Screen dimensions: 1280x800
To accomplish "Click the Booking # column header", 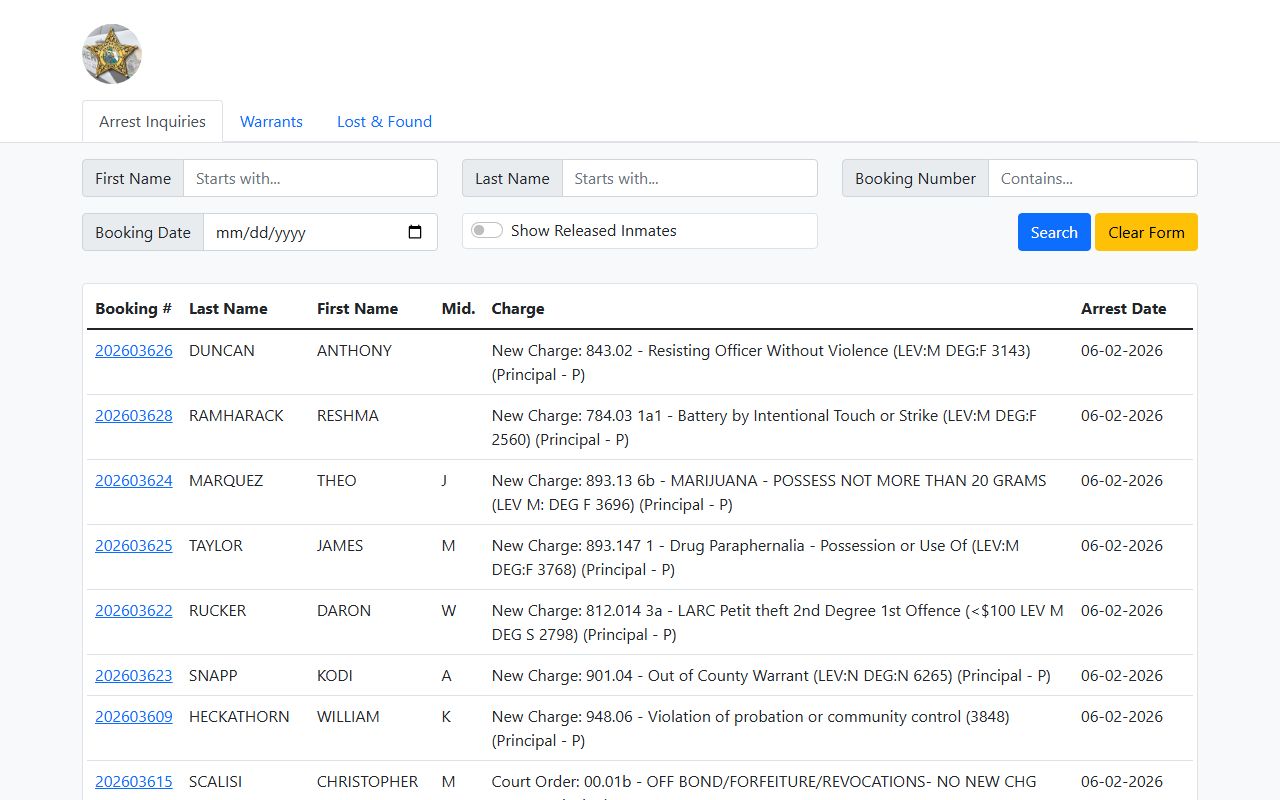I will 133,308.
